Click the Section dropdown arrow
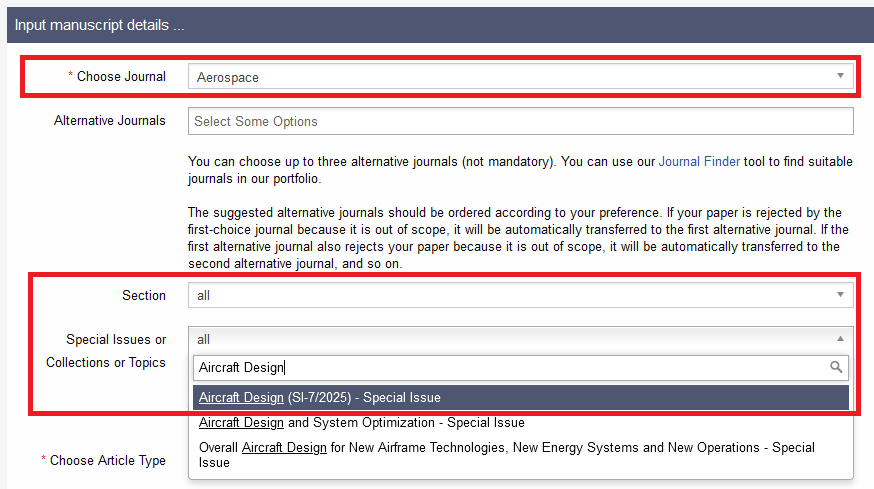The image size is (874, 489). tap(840, 294)
